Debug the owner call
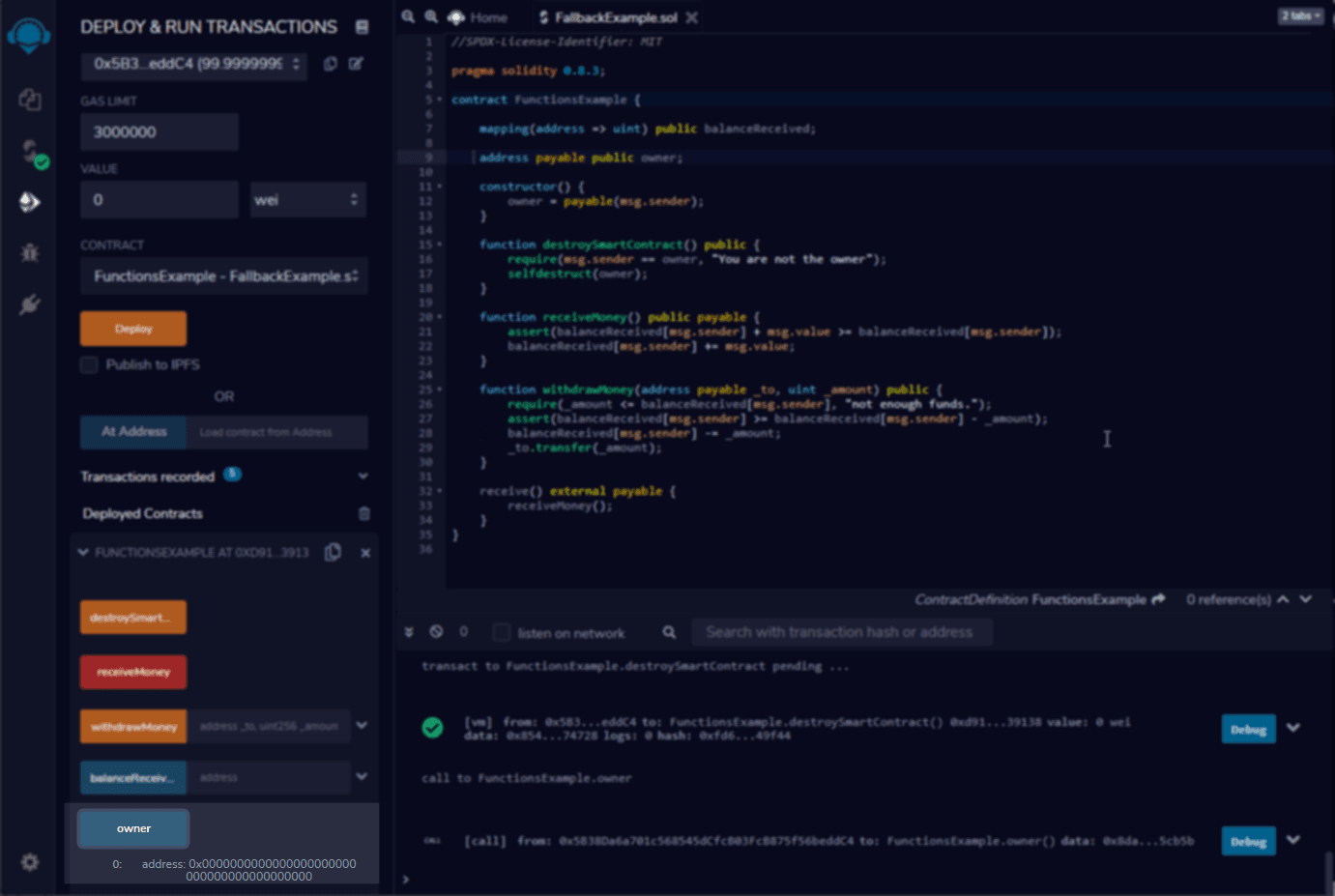Image resolution: width=1335 pixels, height=896 pixels. click(x=1248, y=841)
